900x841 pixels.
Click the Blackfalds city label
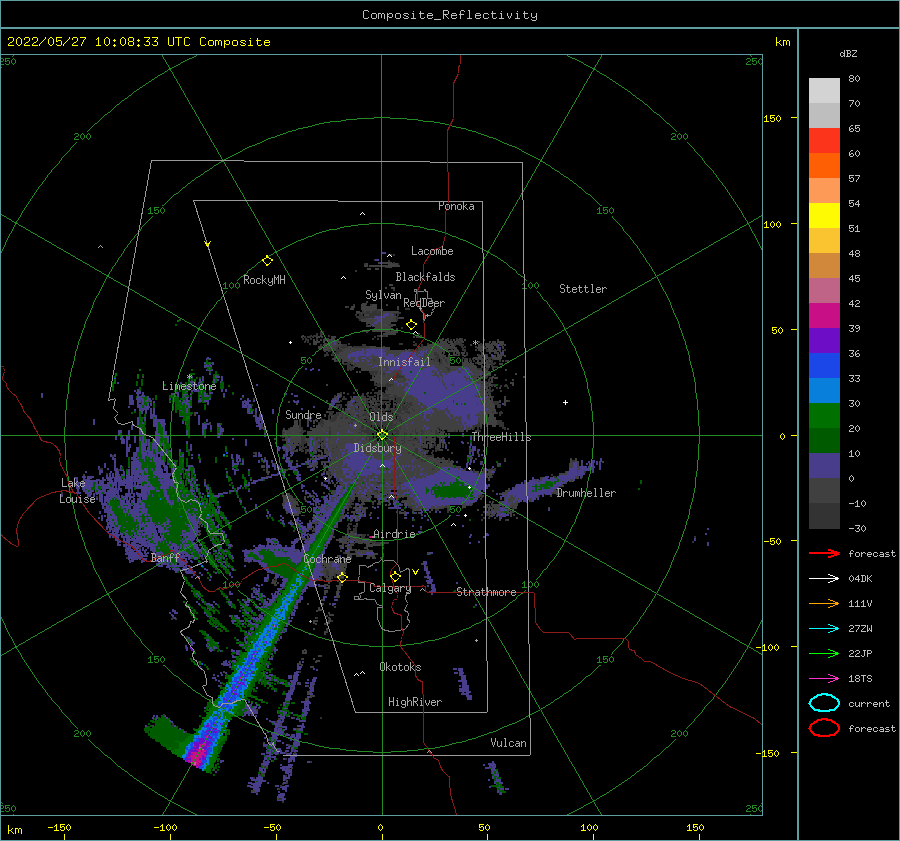click(x=425, y=277)
